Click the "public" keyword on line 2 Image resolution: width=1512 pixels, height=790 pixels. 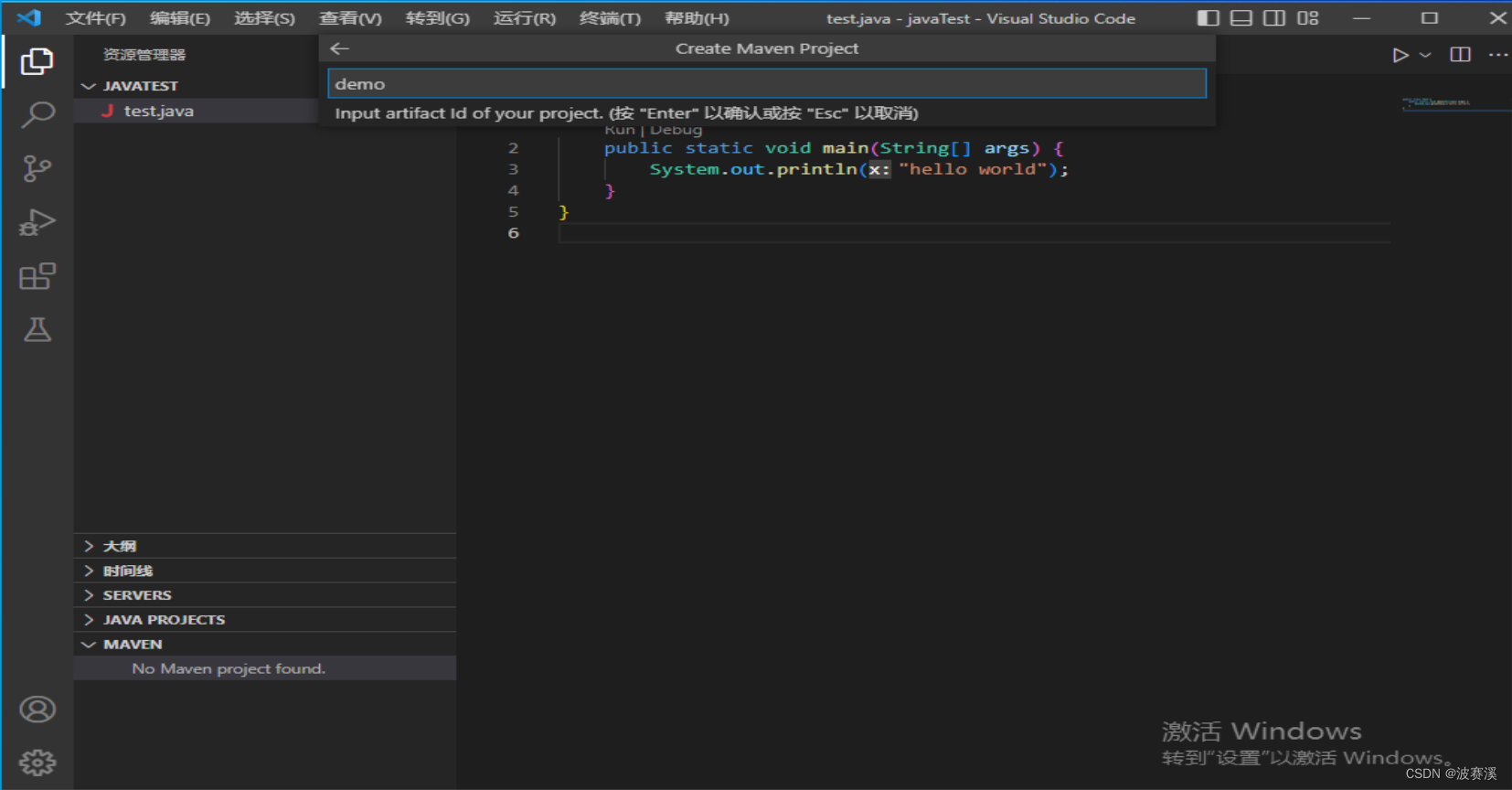click(638, 148)
